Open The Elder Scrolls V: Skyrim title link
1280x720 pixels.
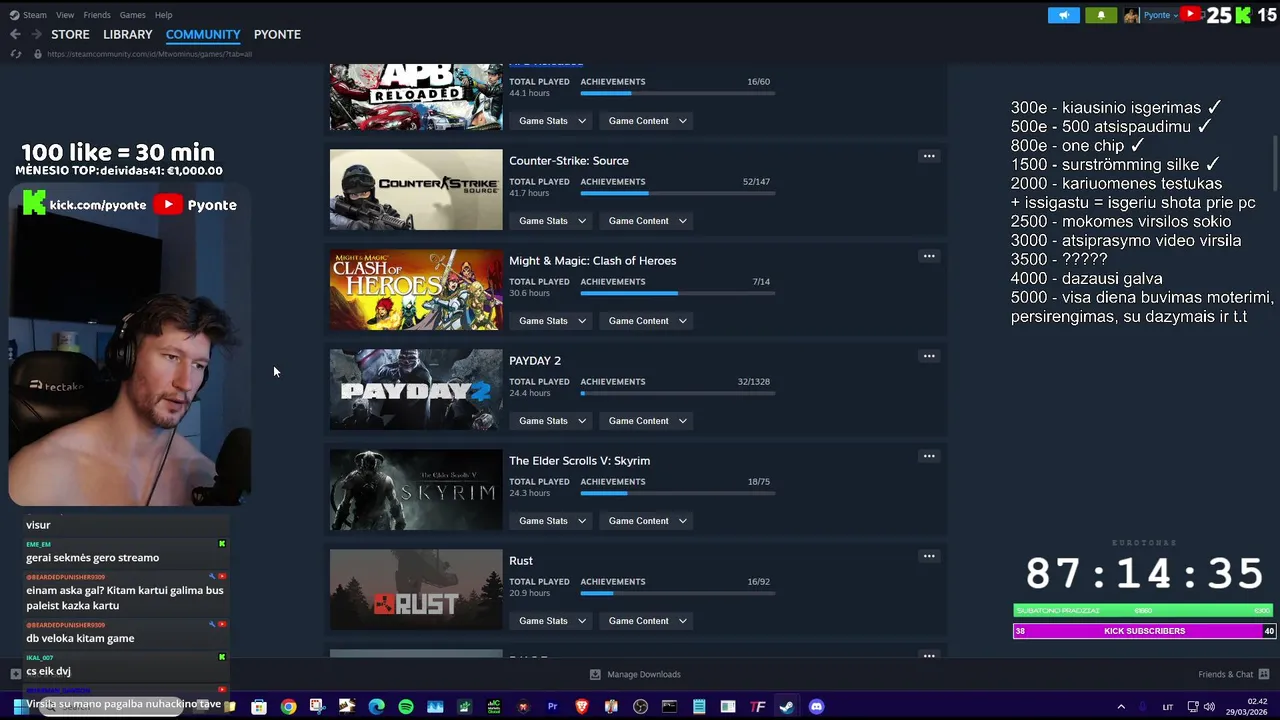579,461
